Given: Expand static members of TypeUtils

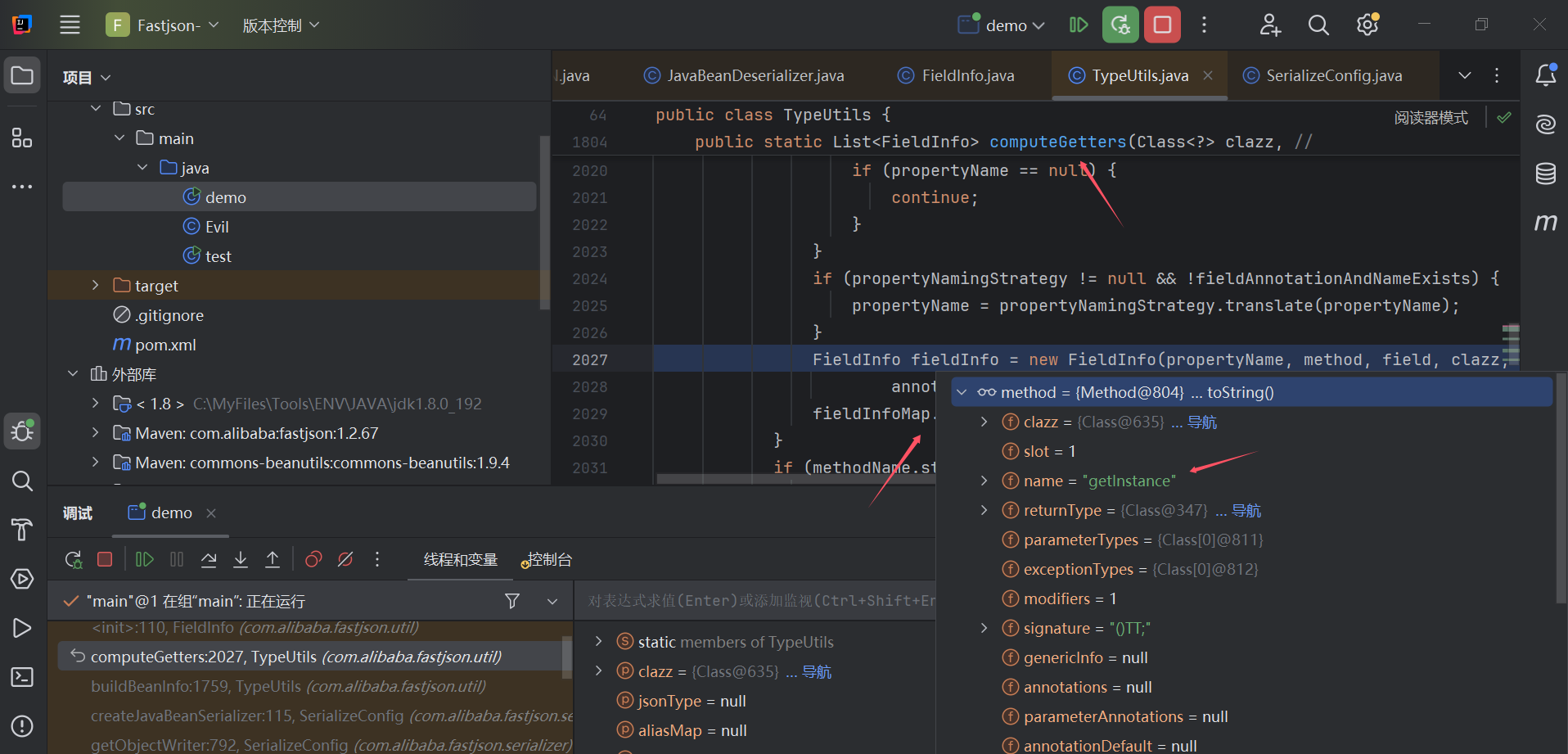Looking at the screenshot, I should [x=599, y=642].
